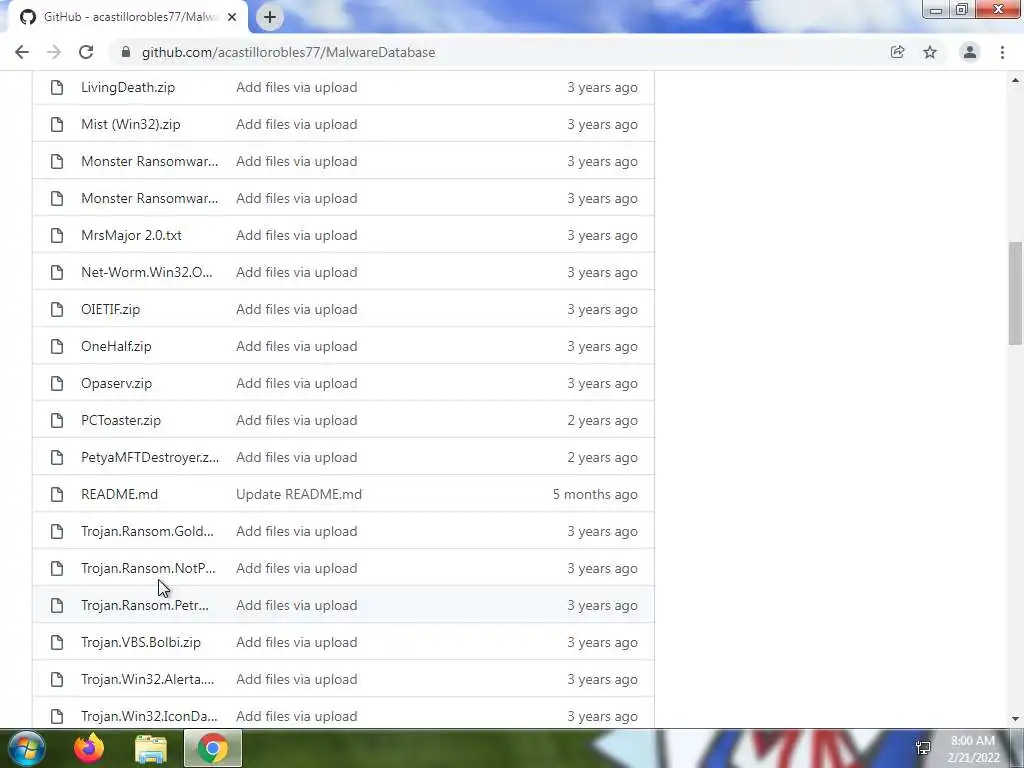Screen dimensions: 1024x768
Task: Launch Firefox from the taskbar
Action: point(89,748)
